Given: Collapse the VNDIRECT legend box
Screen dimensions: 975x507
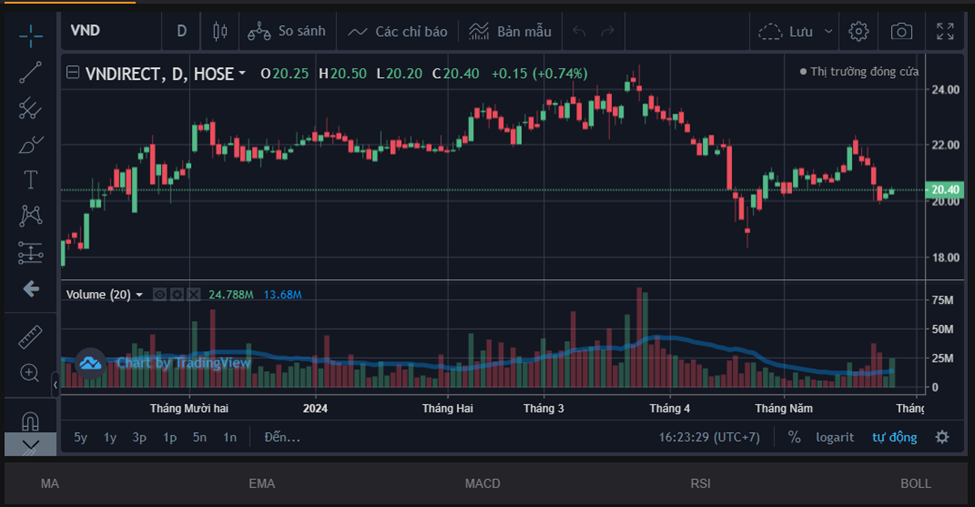Looking at the screenshot, I should click(x=73, y=73).
